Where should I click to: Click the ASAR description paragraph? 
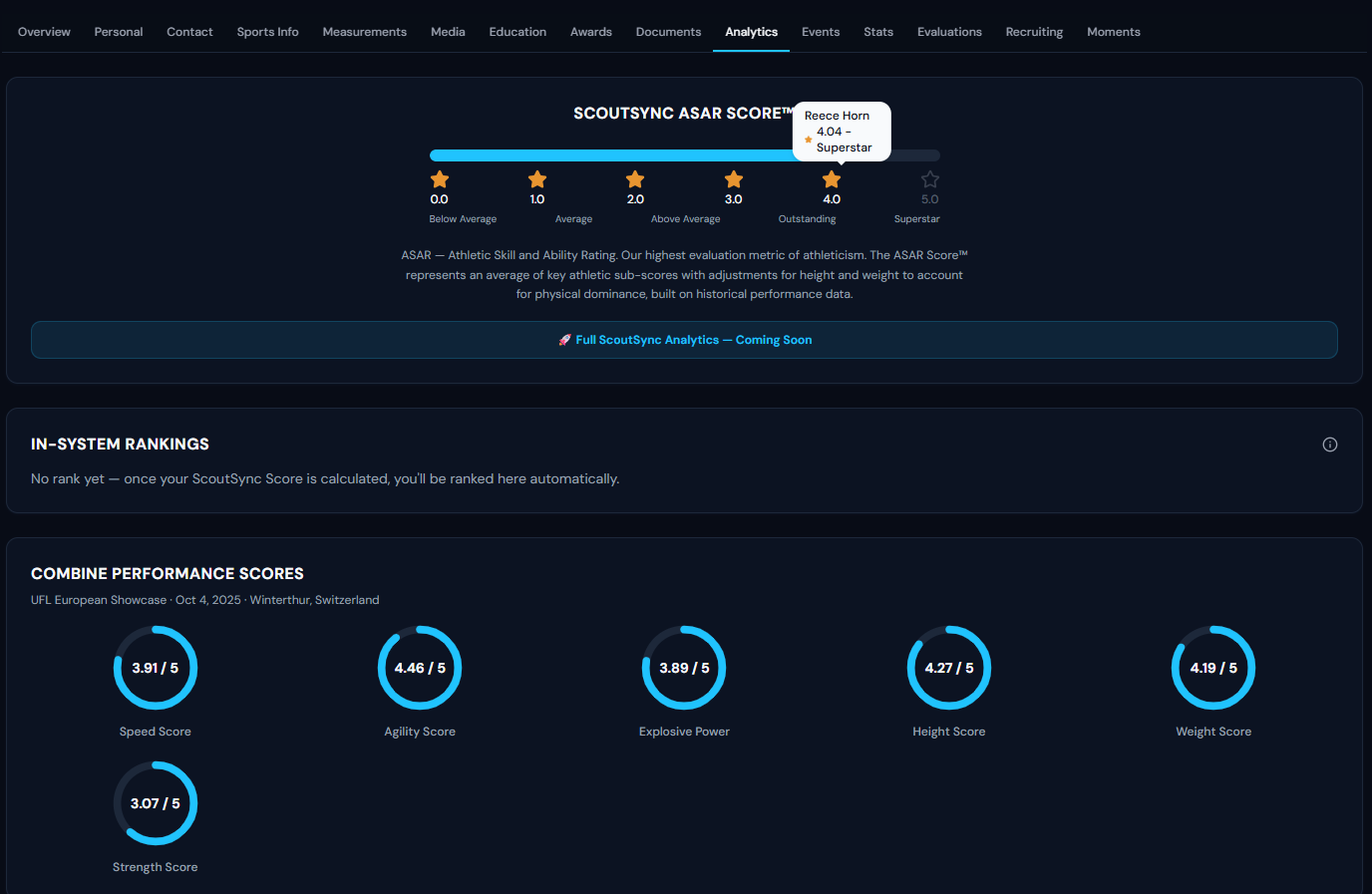684,275
